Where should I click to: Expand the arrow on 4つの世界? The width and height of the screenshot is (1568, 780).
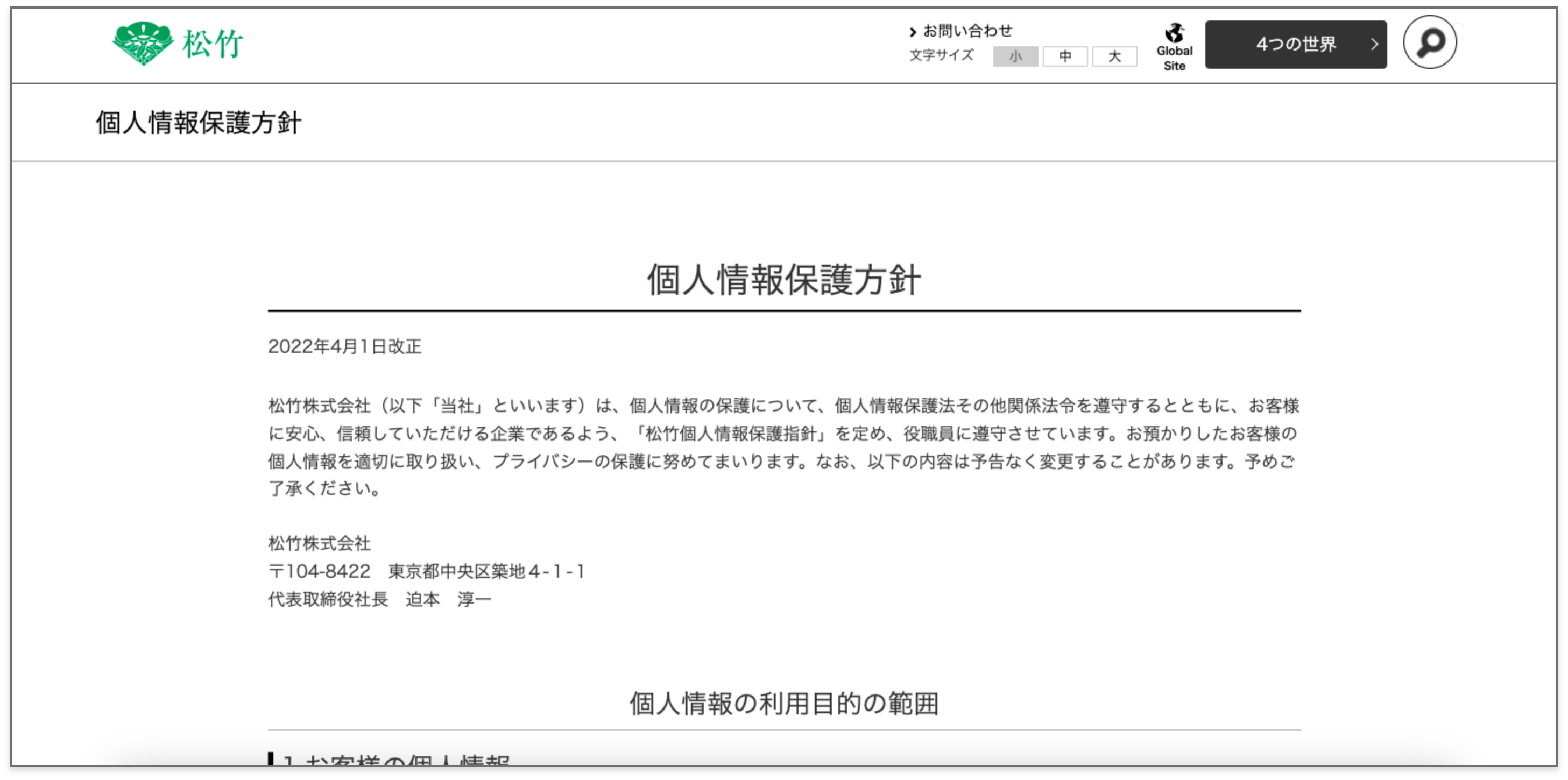tap(1374, 45)
